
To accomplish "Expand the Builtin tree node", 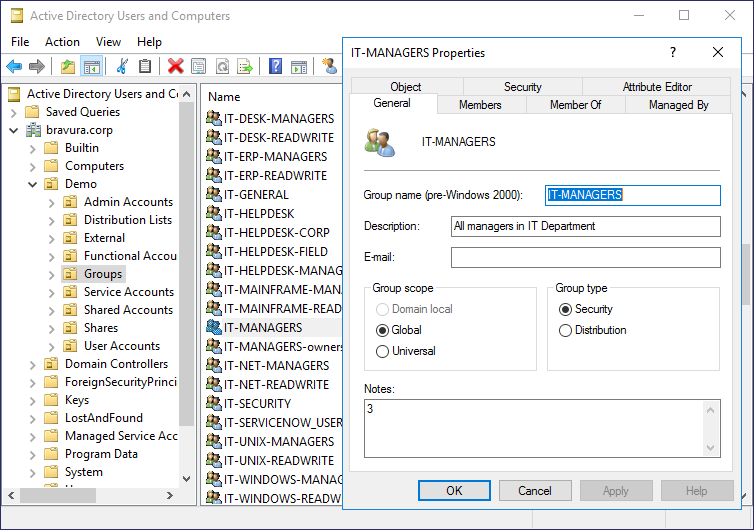I will (x=33, y=148).
